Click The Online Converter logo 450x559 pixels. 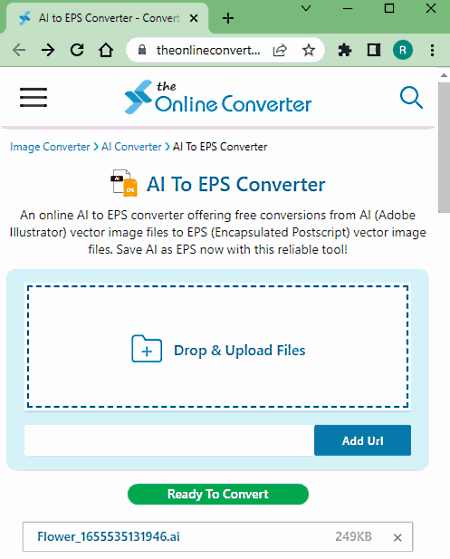tap(218, 97)
